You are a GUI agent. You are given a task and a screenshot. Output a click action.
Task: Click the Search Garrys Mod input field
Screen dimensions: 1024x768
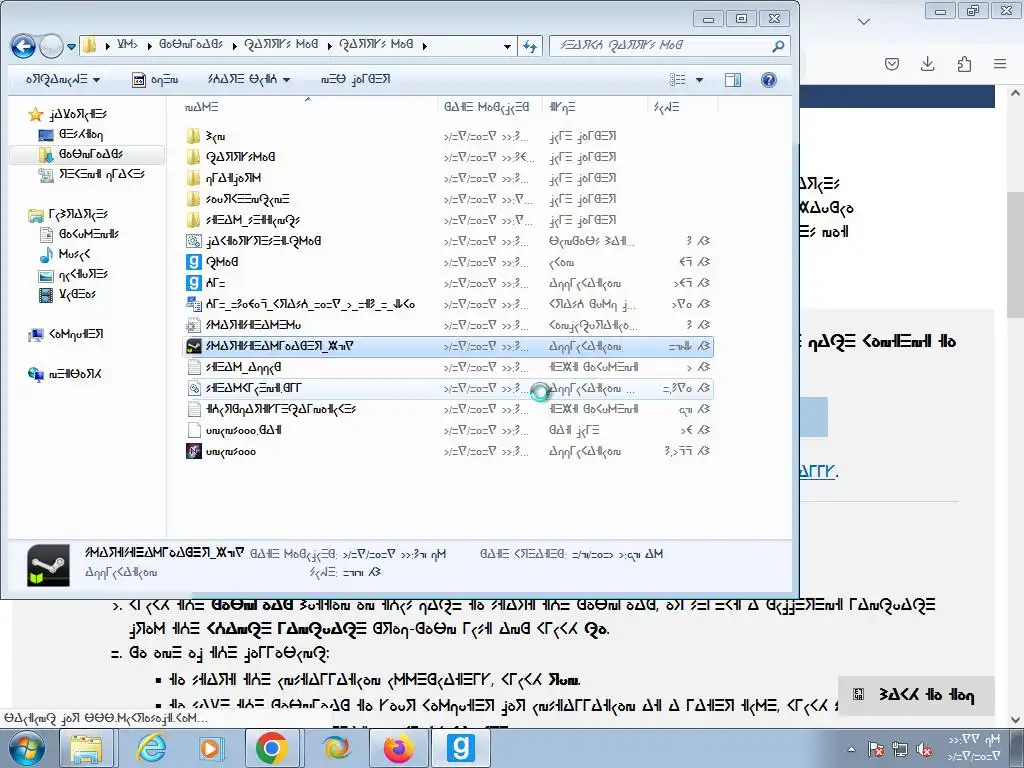tap(660, 45)
